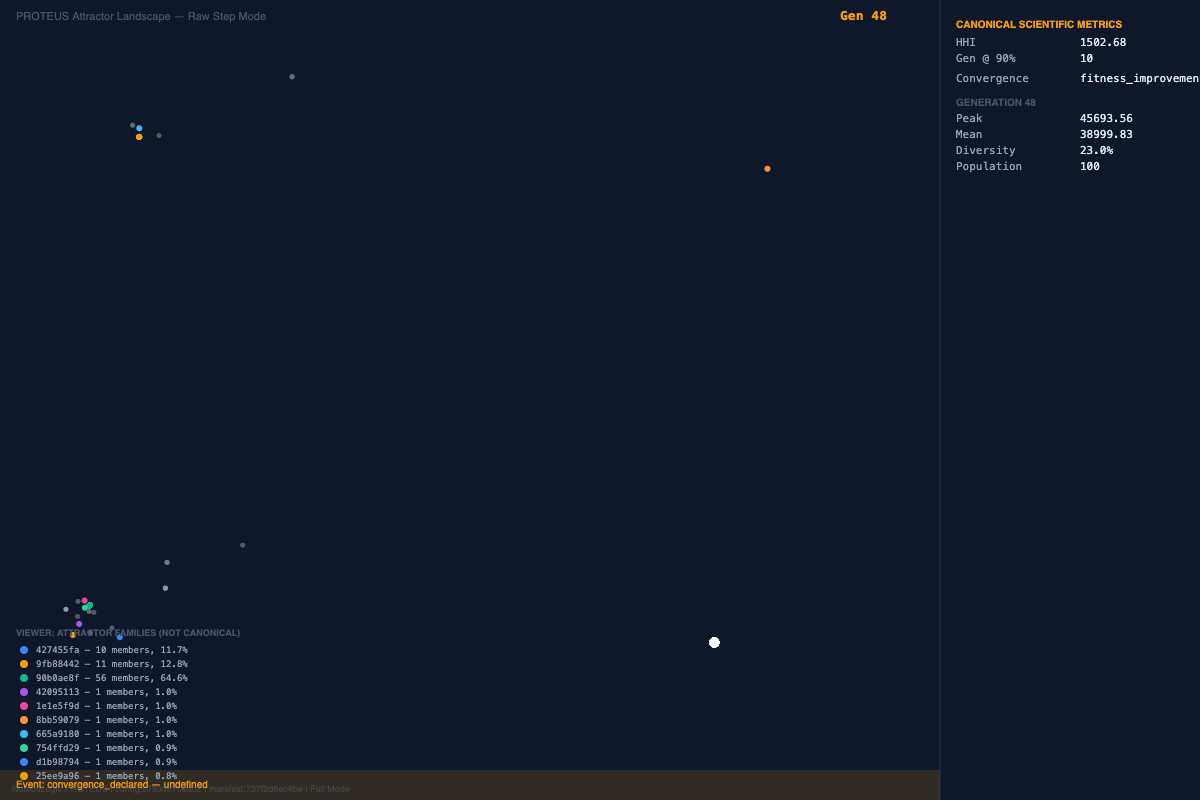Select the topmost gray scatter point

[x=292, y=77]
